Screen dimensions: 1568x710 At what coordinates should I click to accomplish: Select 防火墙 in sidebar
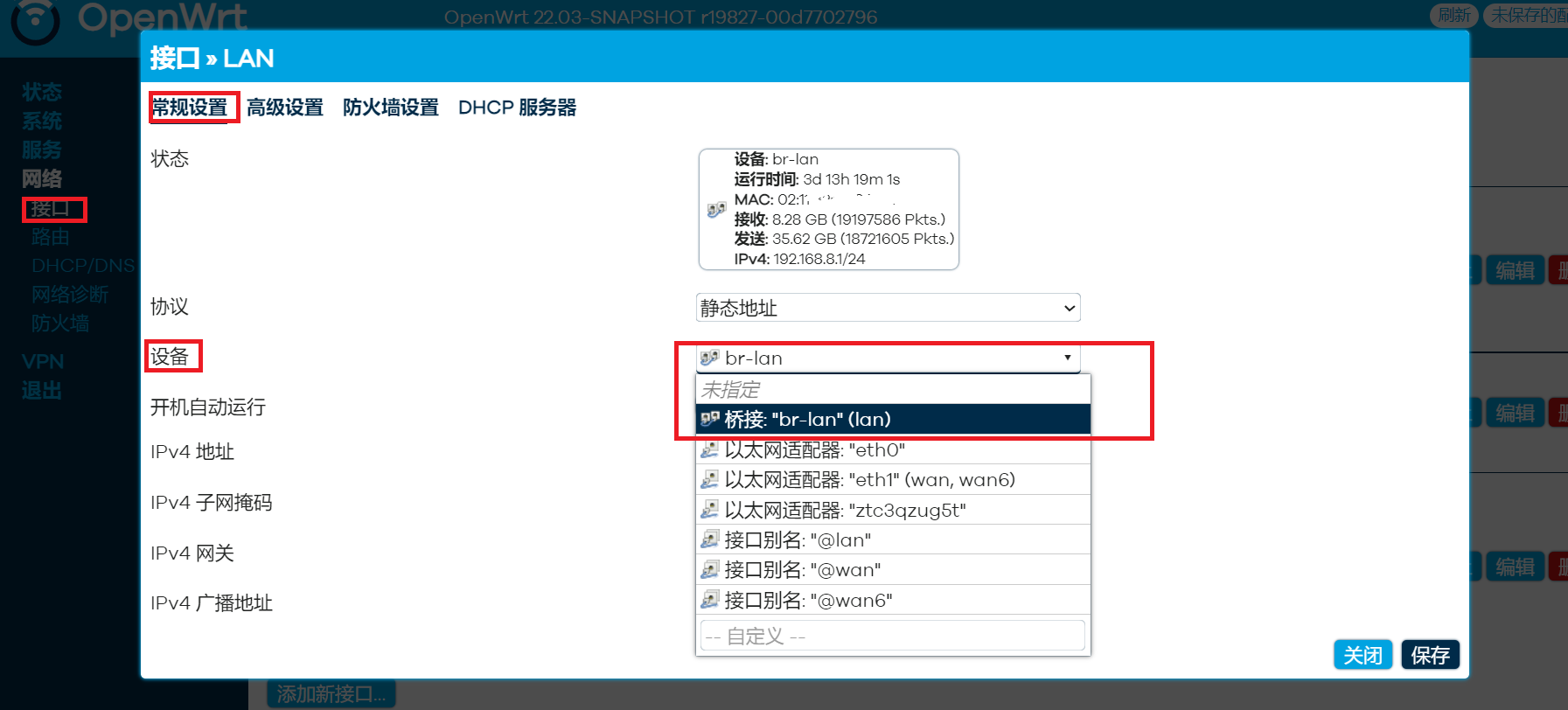point(60,324)
